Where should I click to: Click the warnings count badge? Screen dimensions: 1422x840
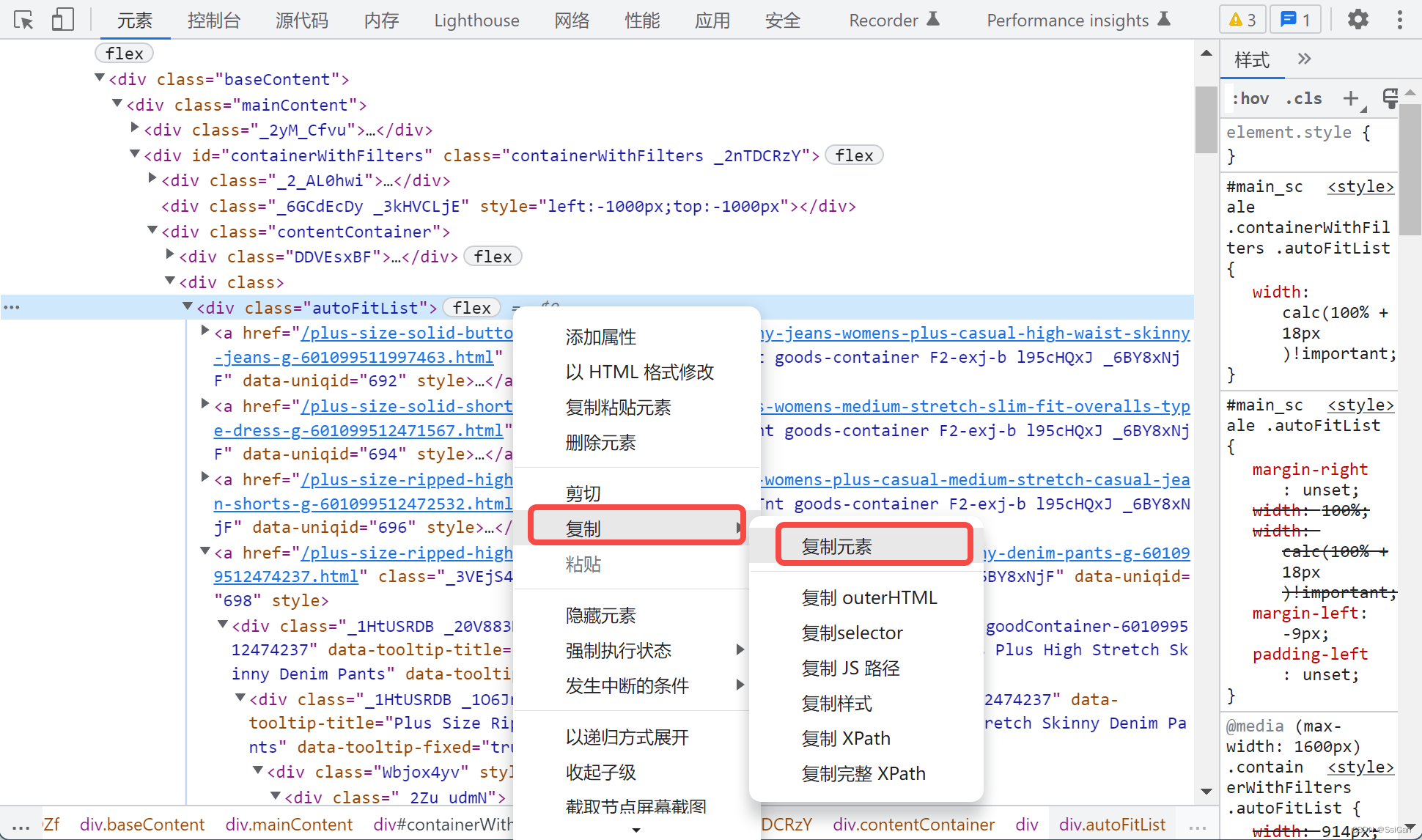click(1242, 20)
